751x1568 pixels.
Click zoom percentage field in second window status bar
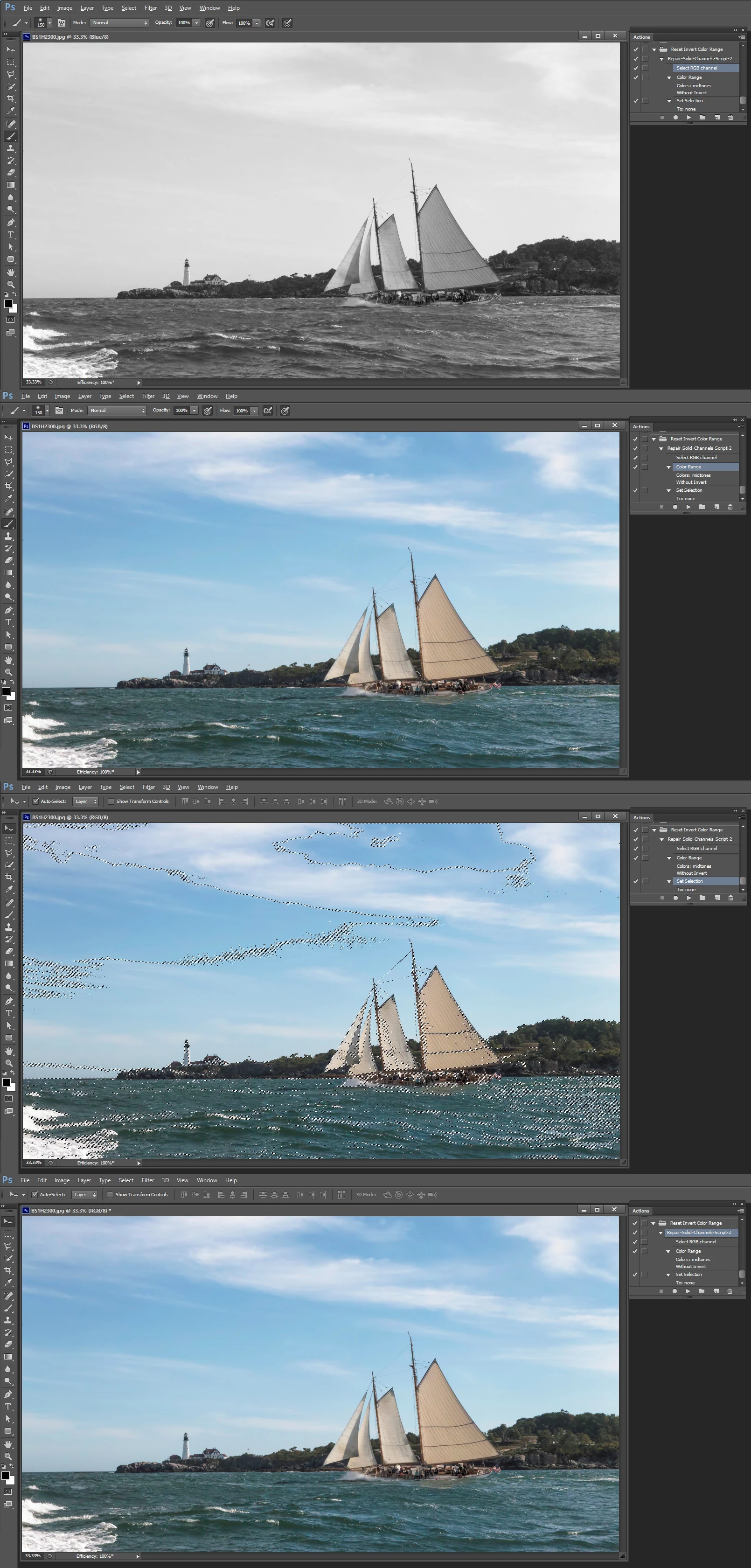[x=33, y=771]
